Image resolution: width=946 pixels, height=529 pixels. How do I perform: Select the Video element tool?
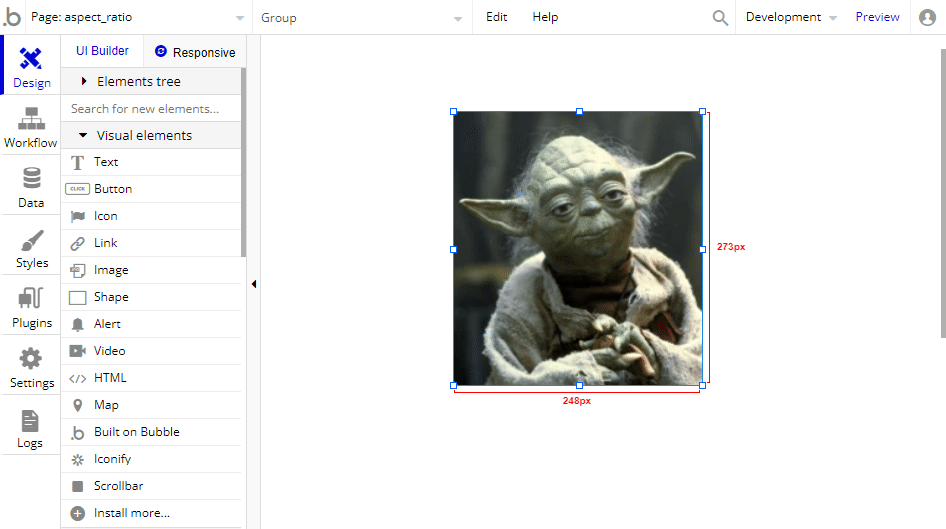[x=151, y=351]
